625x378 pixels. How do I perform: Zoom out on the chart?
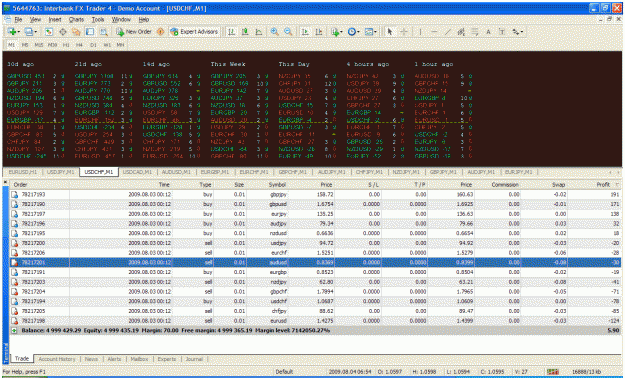[288, 32]
